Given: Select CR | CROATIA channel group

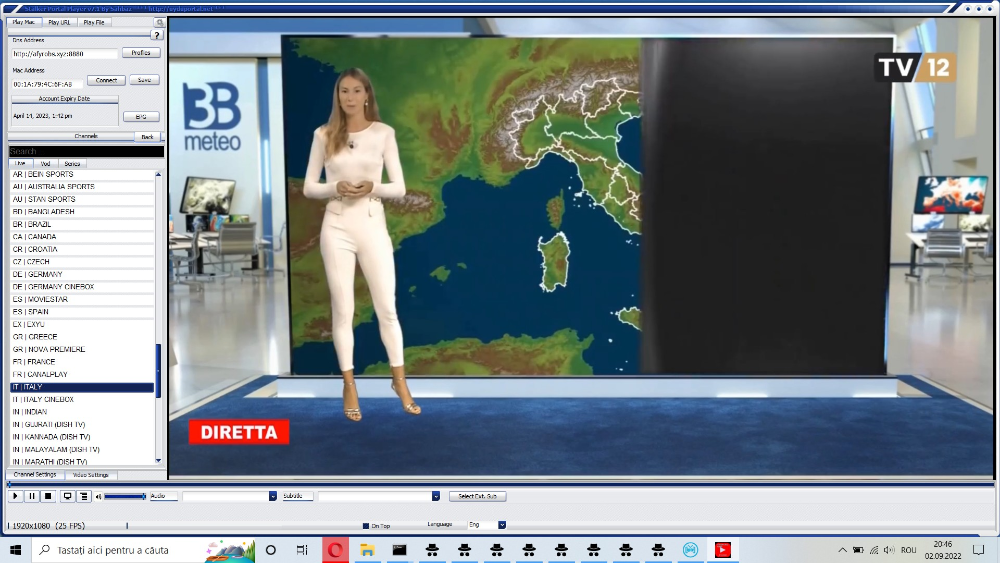Looking at the screenshot, I should click(82, 249).
